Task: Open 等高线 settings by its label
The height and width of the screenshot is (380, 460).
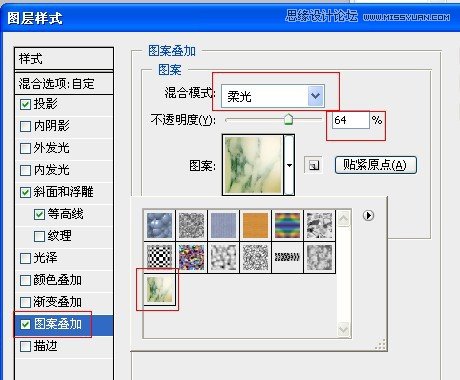Action: tap(65, 214)
